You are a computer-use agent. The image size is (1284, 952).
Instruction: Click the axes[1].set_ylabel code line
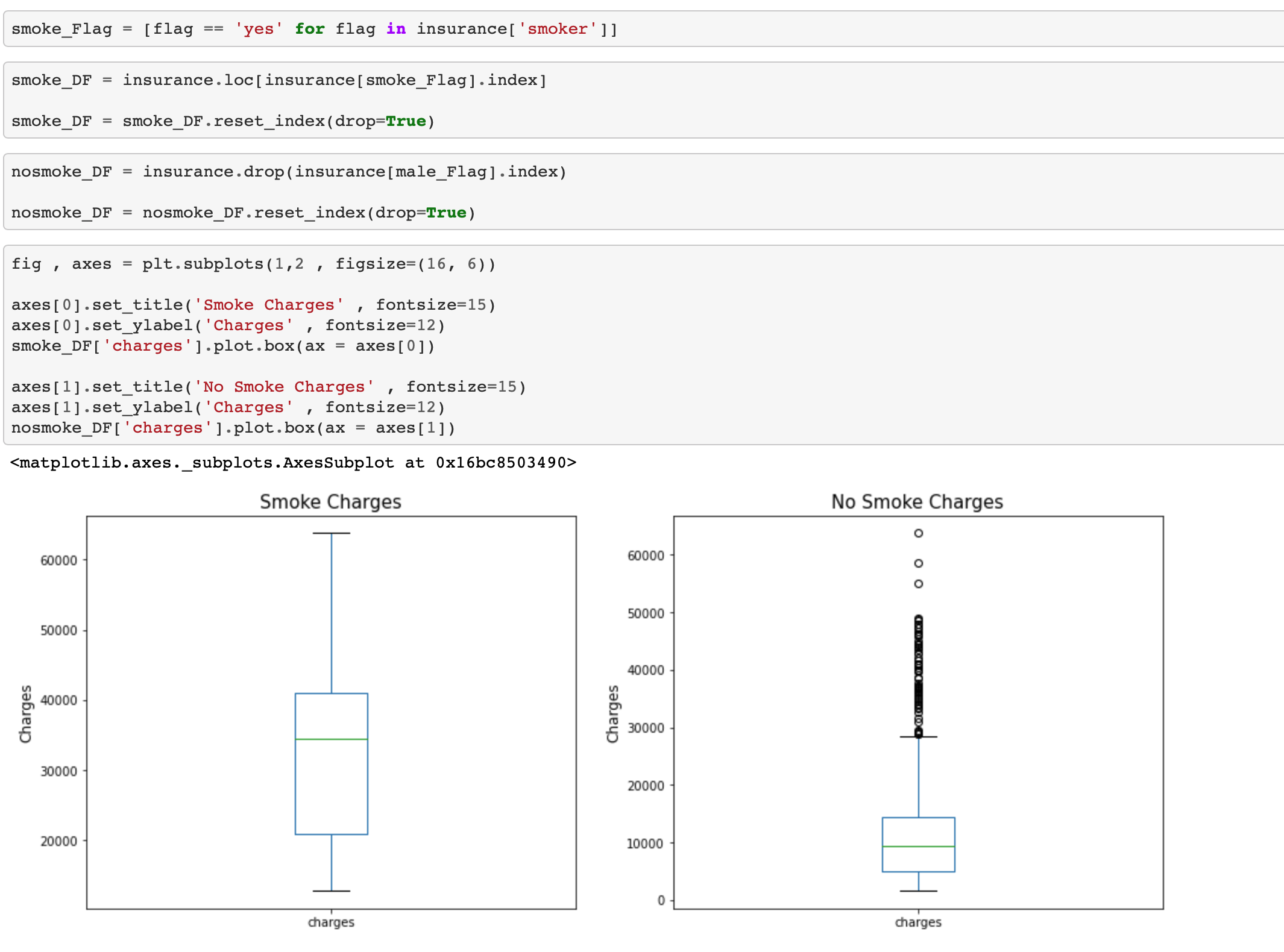(228, 407)
